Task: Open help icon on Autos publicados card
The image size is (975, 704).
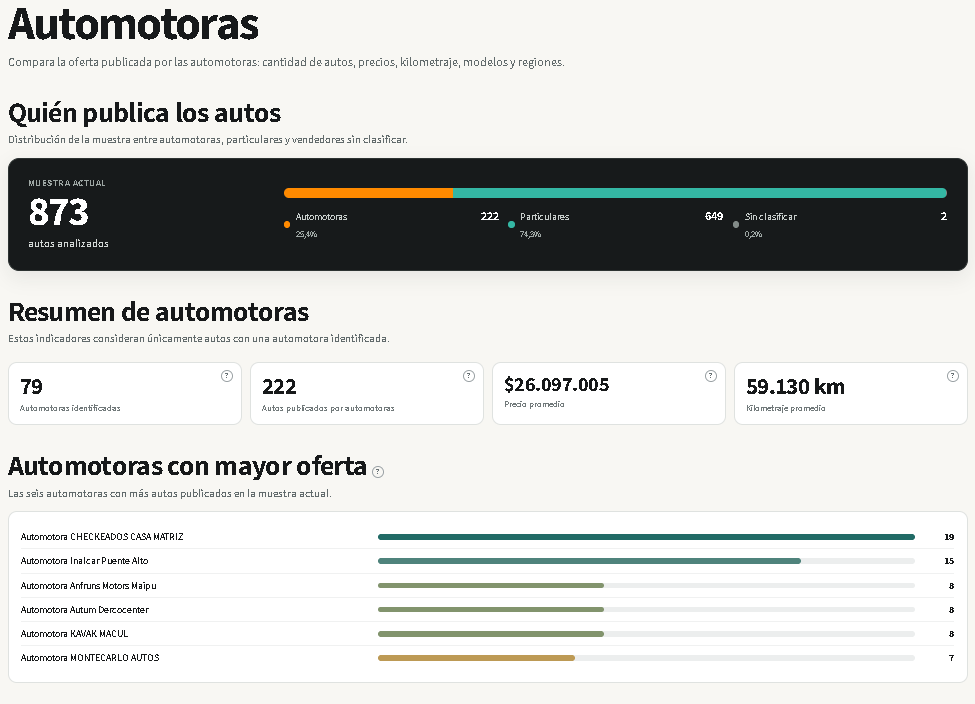Action: click(469, 376)
